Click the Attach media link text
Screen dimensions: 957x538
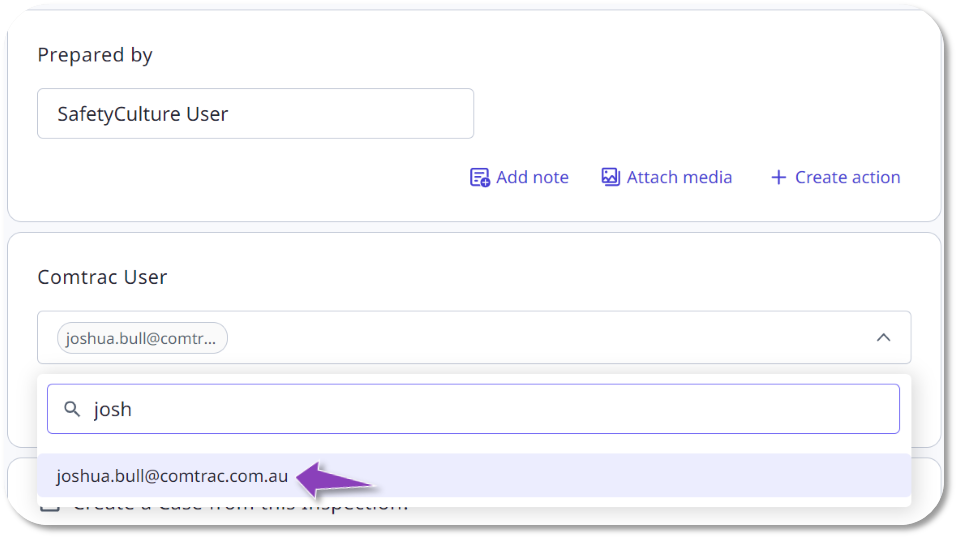pyautogui.click(x=679, y=178)
